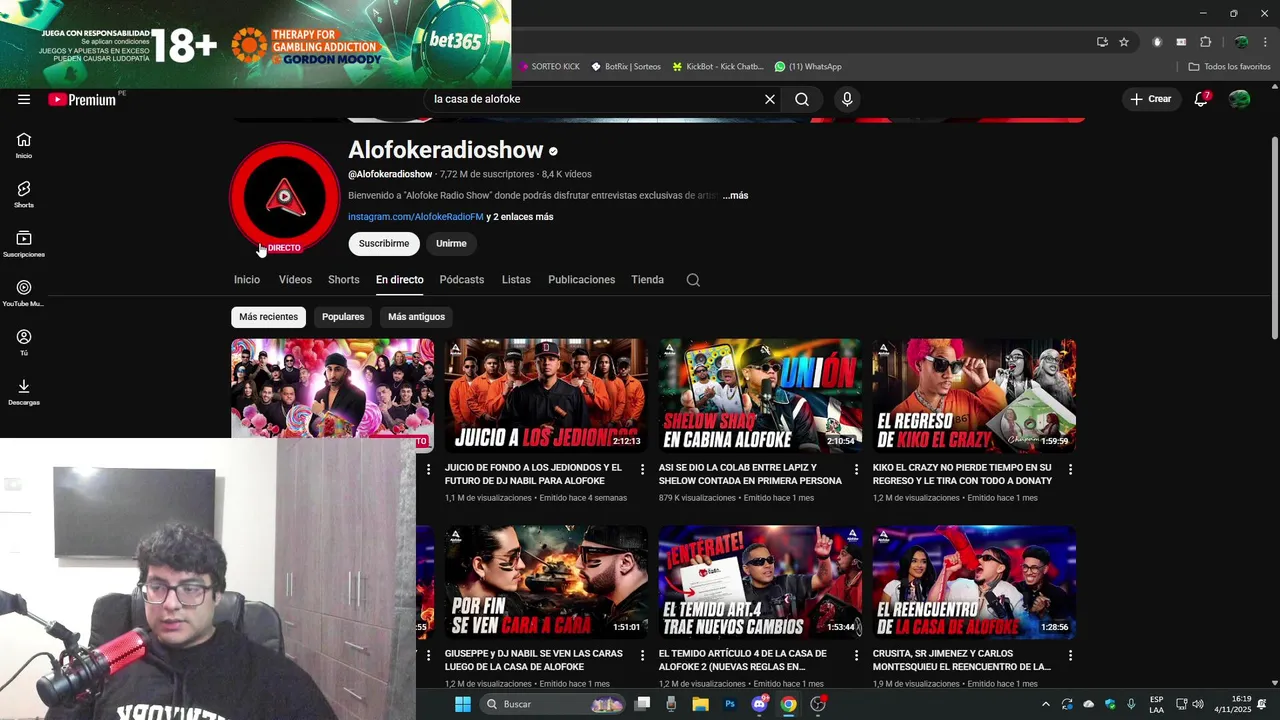This screenshot has height=720, width=1280.
Task: Open the Windows Start menu
Action: [x=462, y=704]
